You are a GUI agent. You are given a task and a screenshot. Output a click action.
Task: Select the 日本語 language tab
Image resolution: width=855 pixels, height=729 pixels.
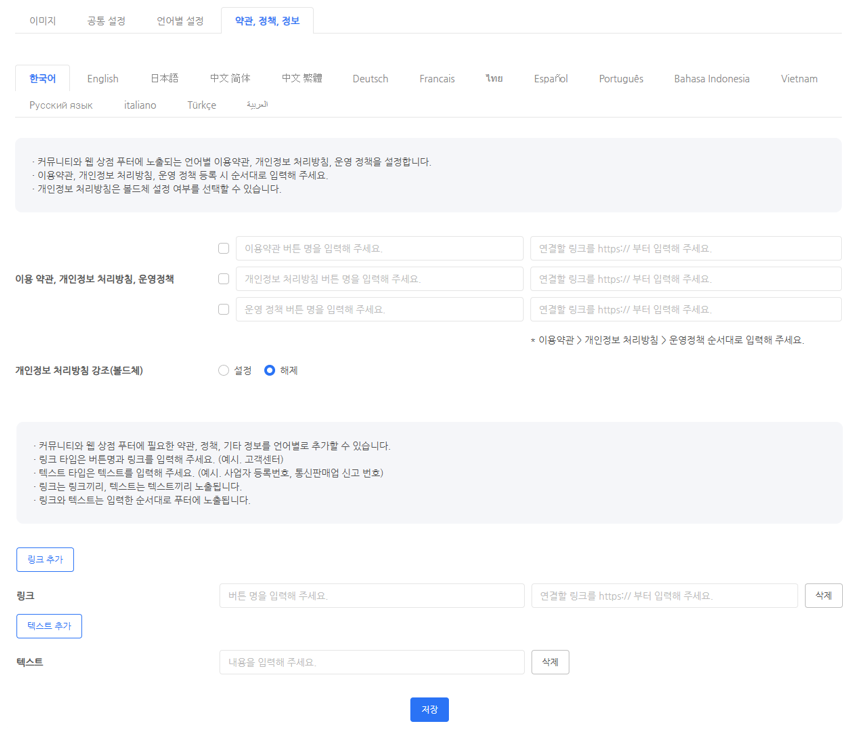(164, 79)
